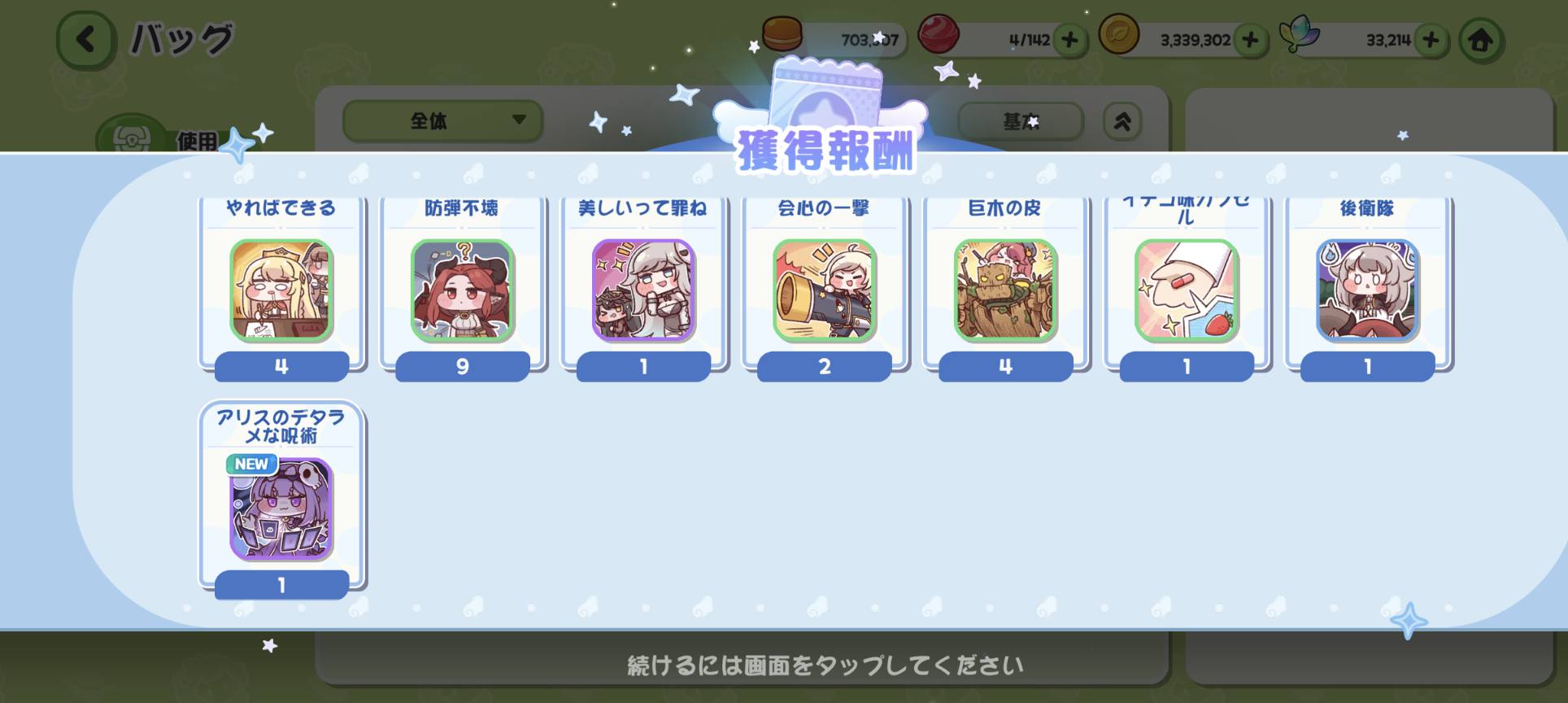1568x703 pixels.
Task: Tap the continue prompt 続けるには画面をタップしてください
Action: click(x=825, y=666)
